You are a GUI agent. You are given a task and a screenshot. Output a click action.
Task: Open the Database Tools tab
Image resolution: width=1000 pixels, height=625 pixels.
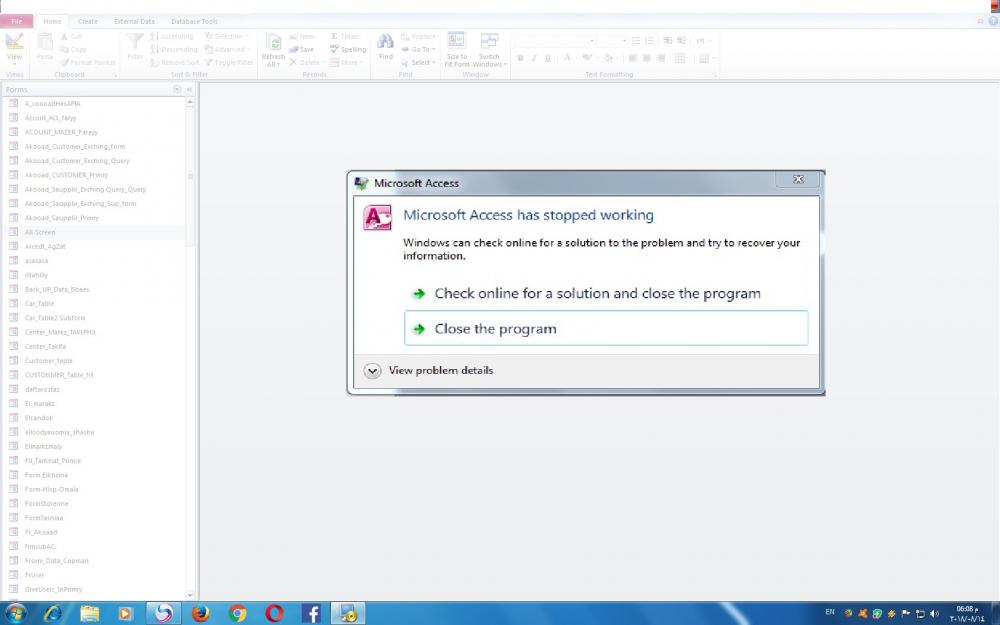(x=195, y=21)
